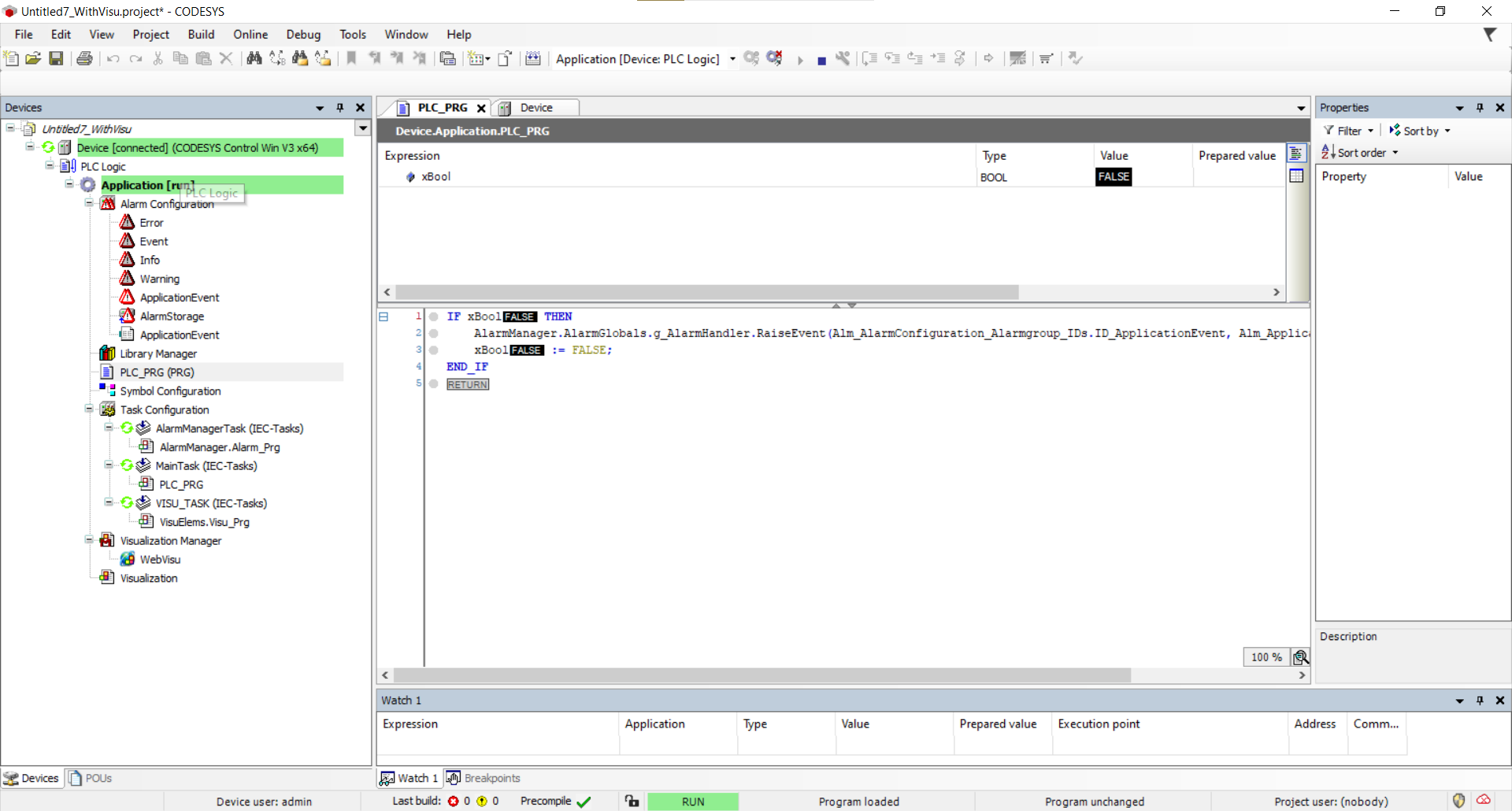Image resolution: width=1512 pixels, height=811 pixels.
Task: Click the filter funnel icon at top right
Action: pyautogui.click(x=1490, y=35)
